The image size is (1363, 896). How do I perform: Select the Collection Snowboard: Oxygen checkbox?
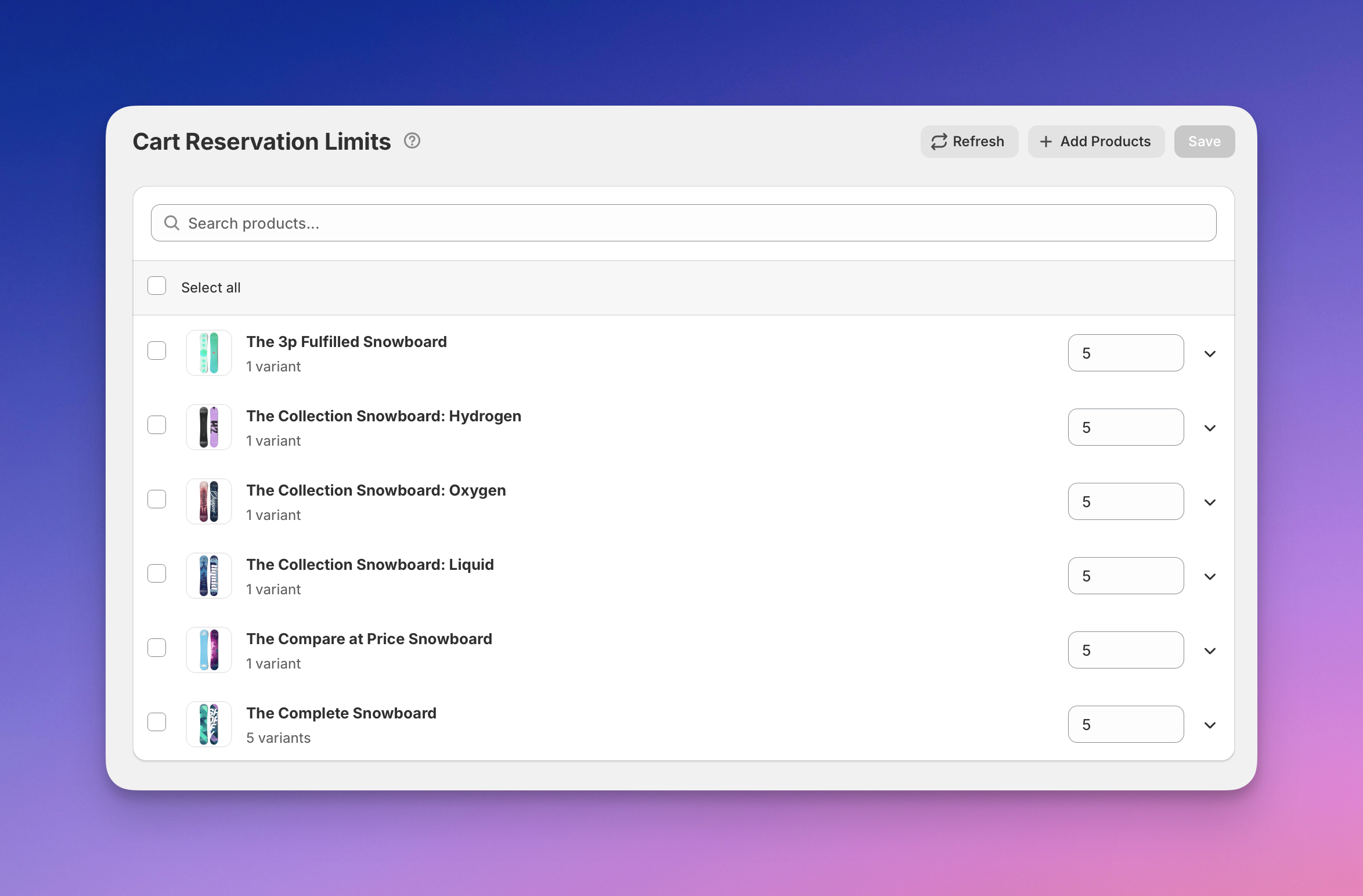coord(157,499)
